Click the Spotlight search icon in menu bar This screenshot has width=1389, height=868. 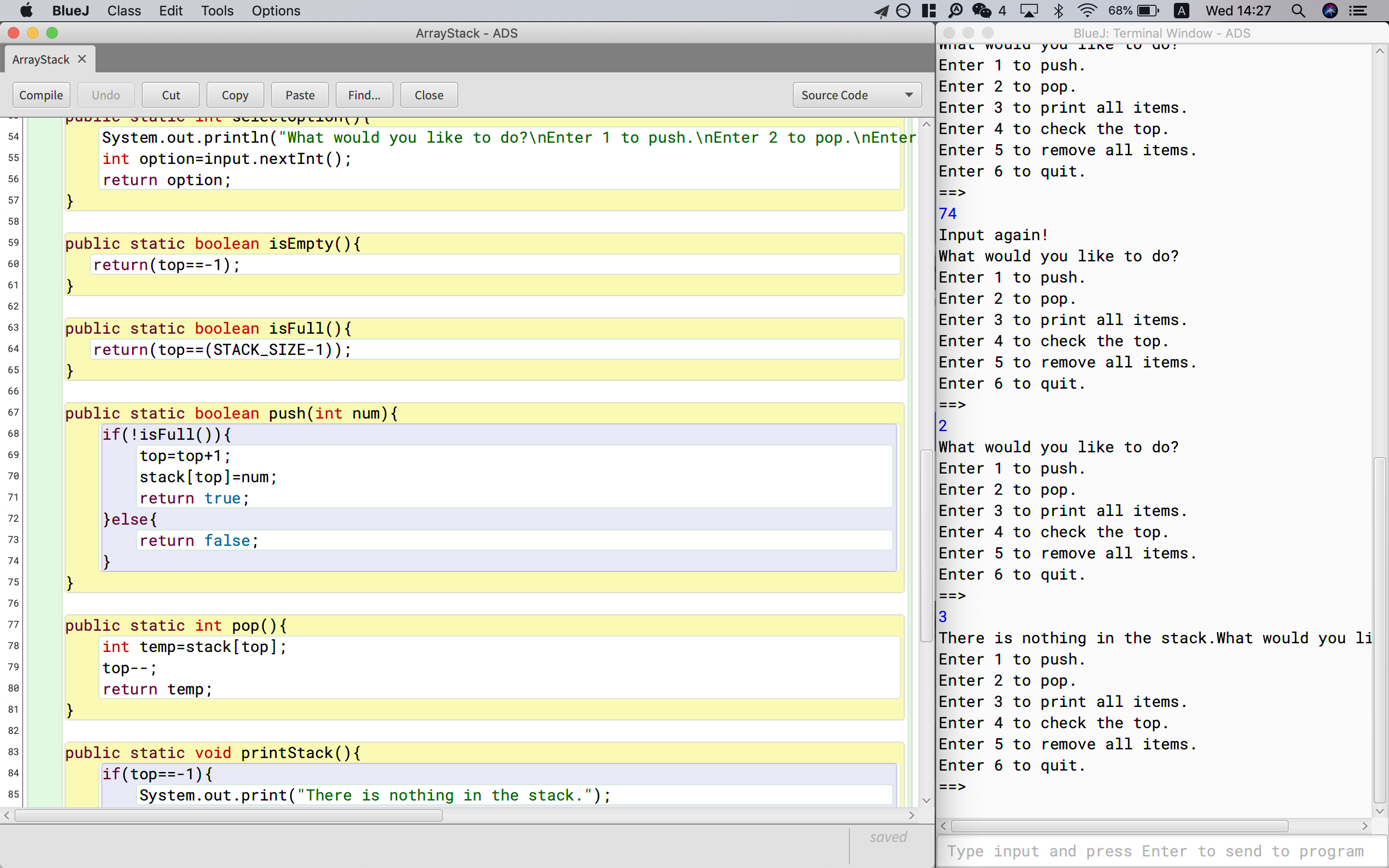coord(1298,11)
